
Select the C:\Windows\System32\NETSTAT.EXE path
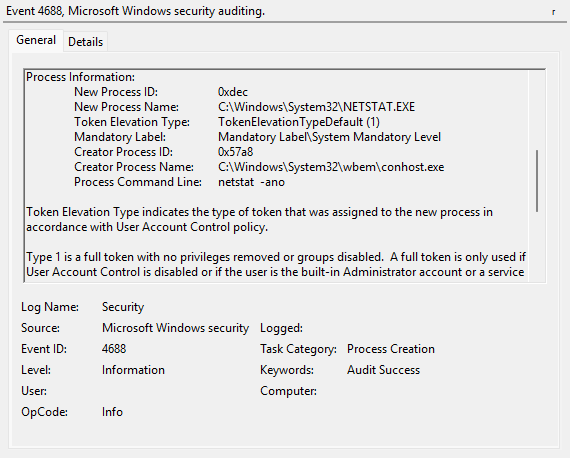click(316, 107)
